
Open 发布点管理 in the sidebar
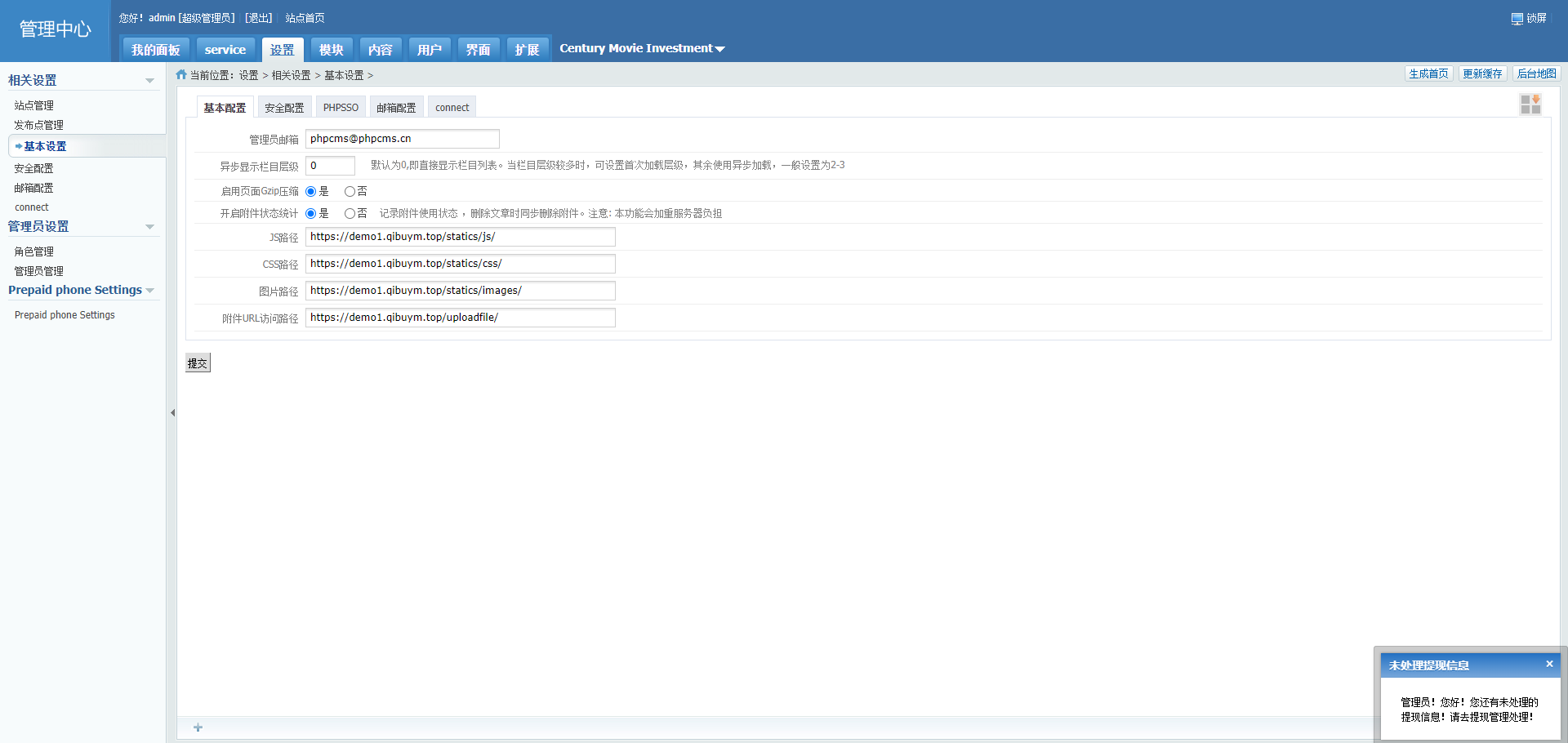[x=39, y=125]
